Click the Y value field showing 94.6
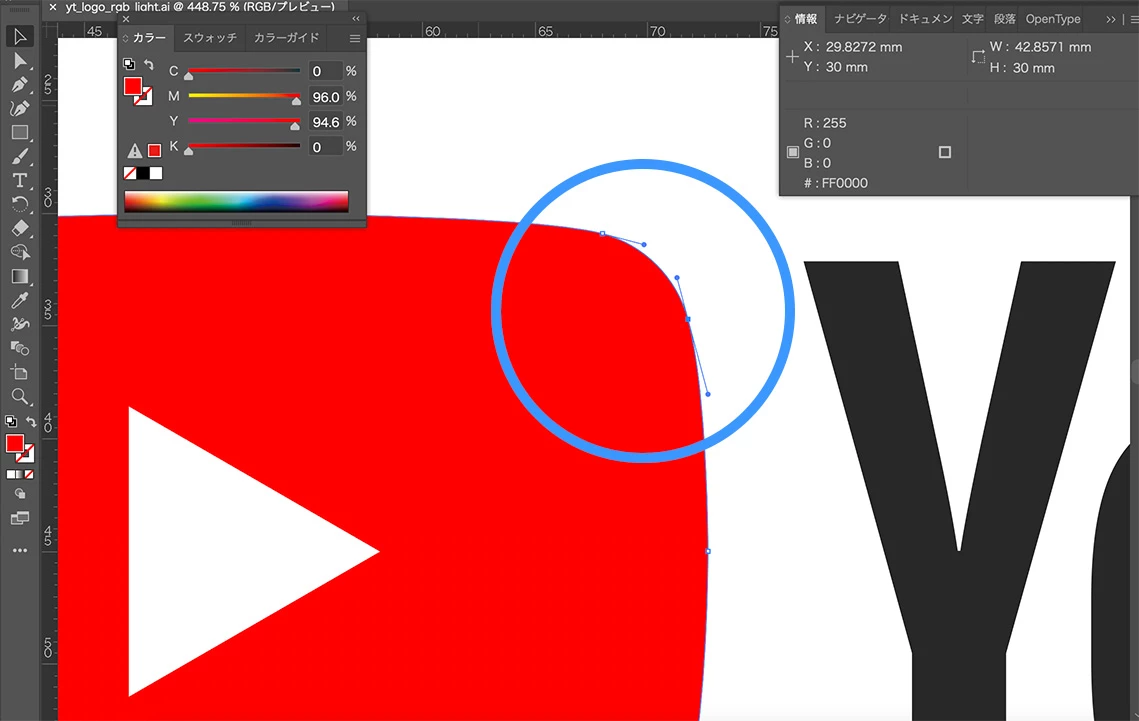 [x=325, y=122]
